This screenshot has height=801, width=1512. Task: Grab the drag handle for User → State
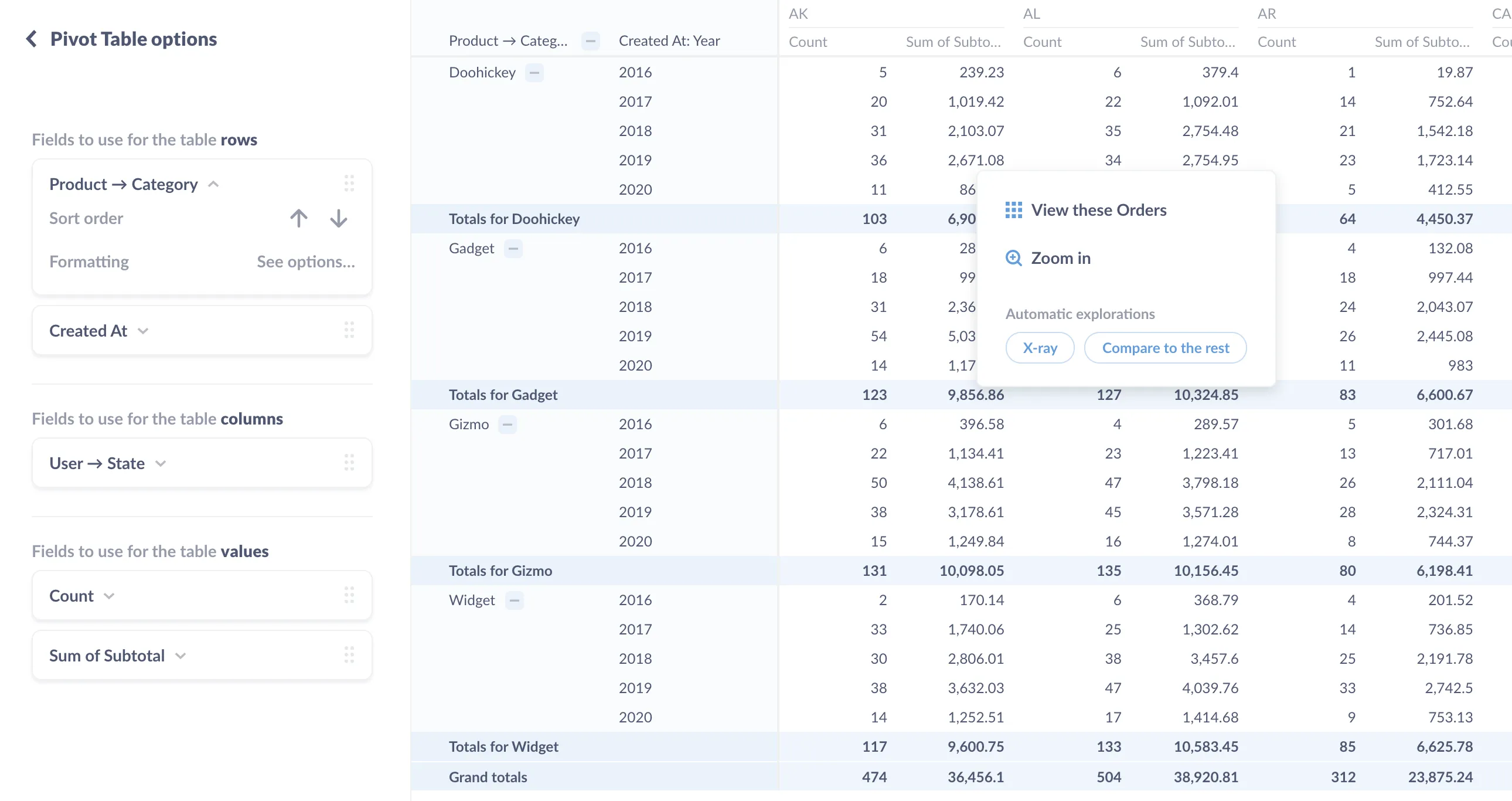click(x=349, y=463)
